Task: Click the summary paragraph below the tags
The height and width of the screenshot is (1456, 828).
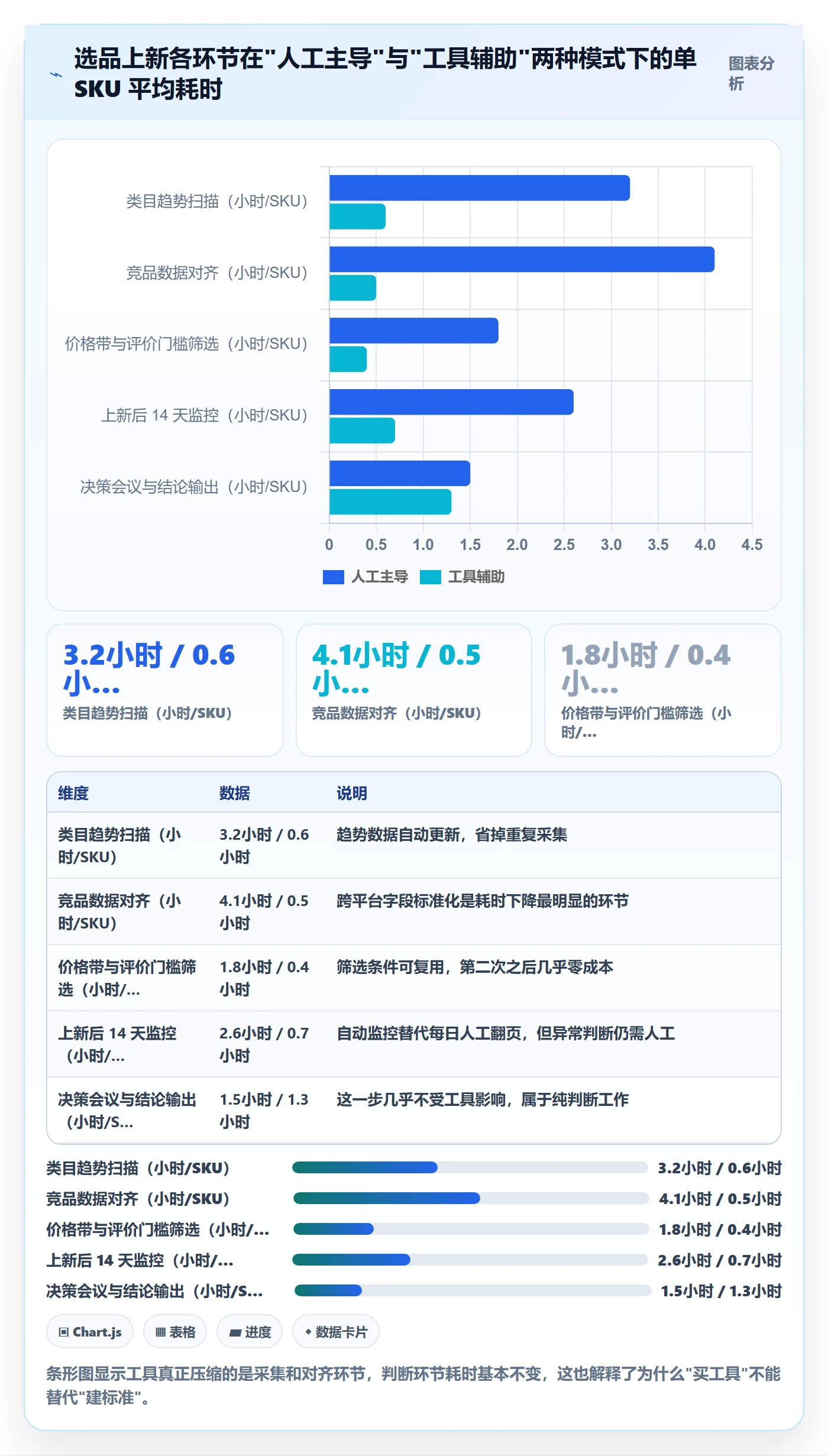Action: pyautogui.click(x=413, y=1385)
